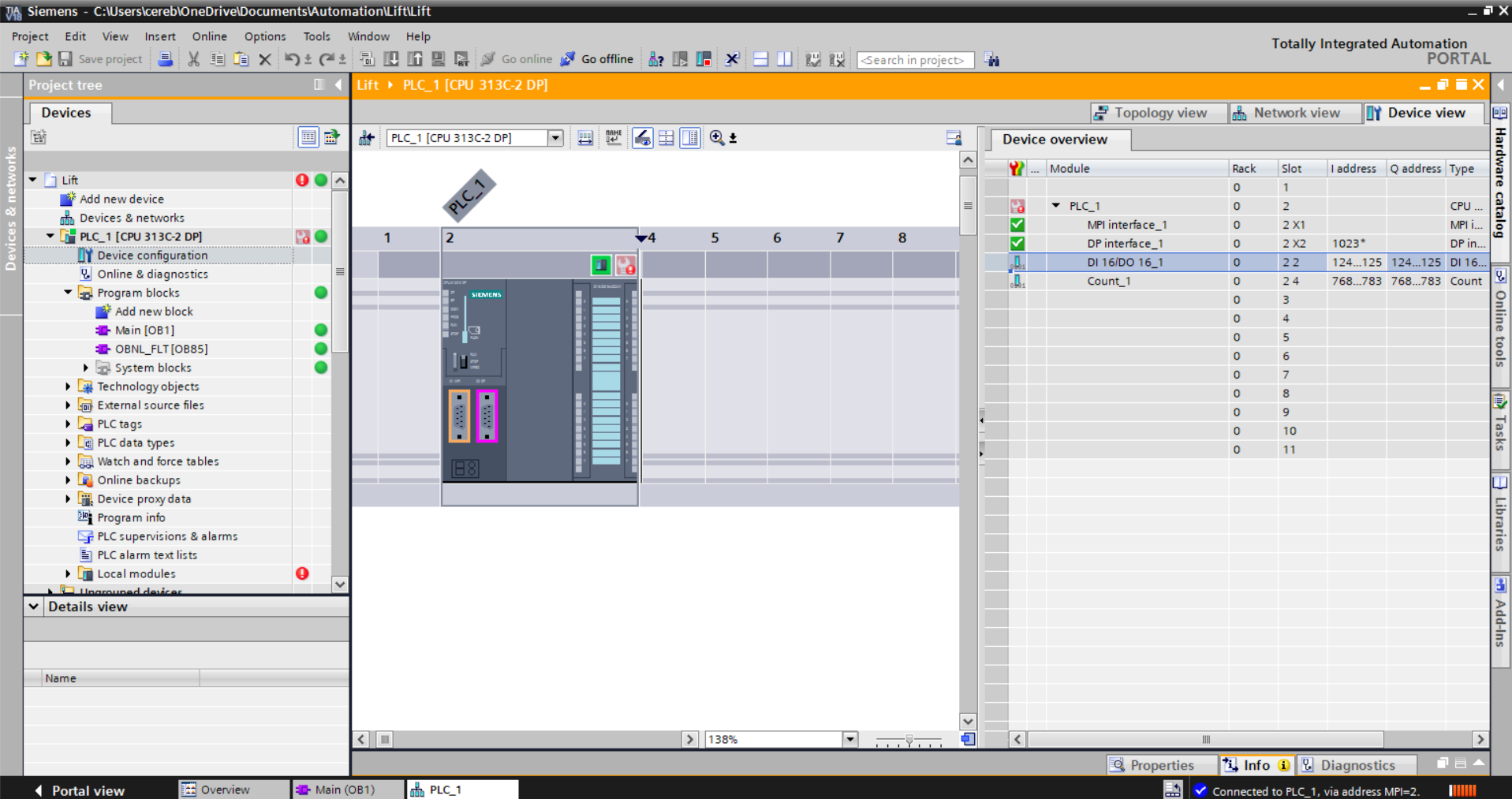Click green checkmark of DP interface_1 row
This screenshot has height=799, width=1512.
[x=1017, y=244]
